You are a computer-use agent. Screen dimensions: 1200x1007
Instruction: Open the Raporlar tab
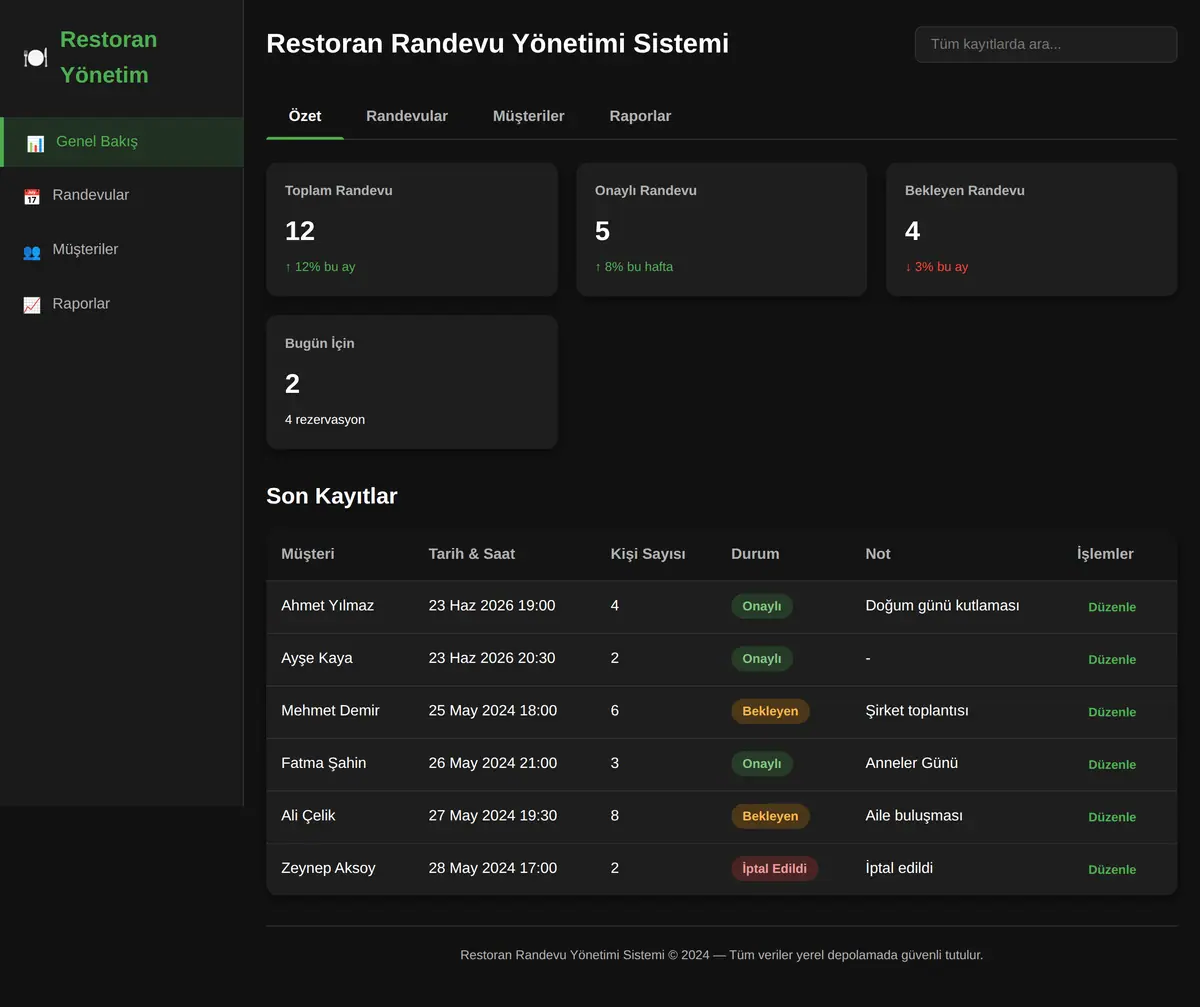[640, 116]
